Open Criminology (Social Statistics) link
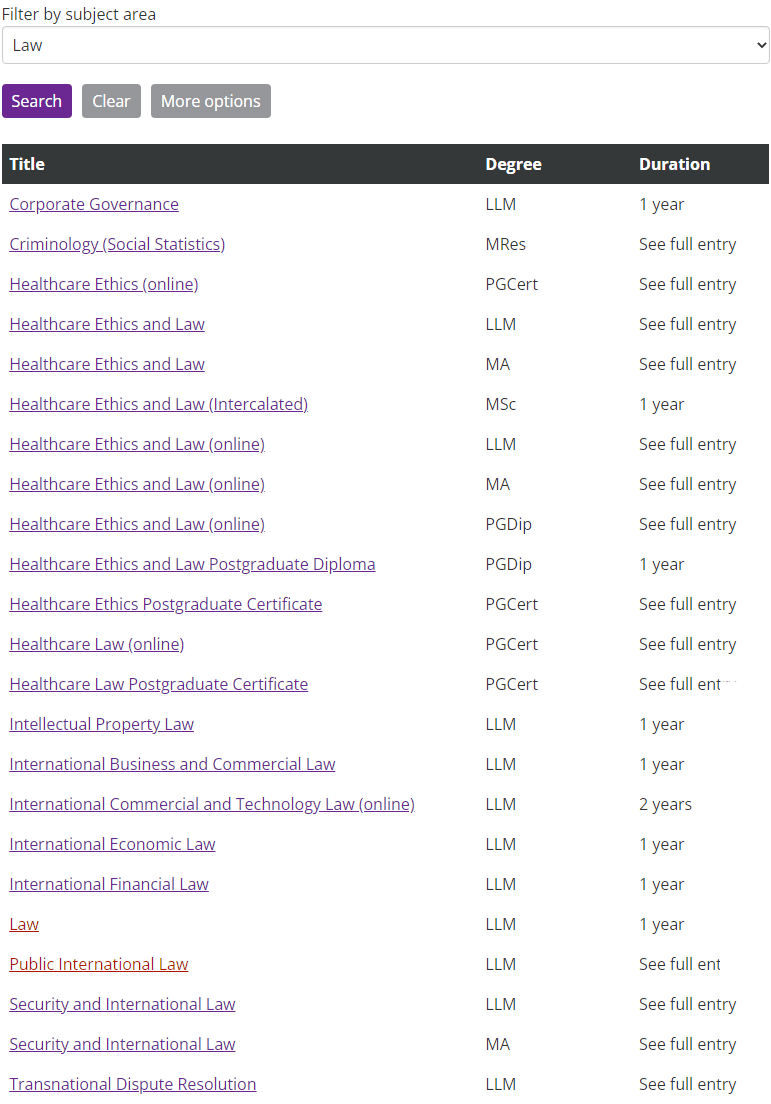The height and width of the screenshot is (1104, 771). point(117,244)
